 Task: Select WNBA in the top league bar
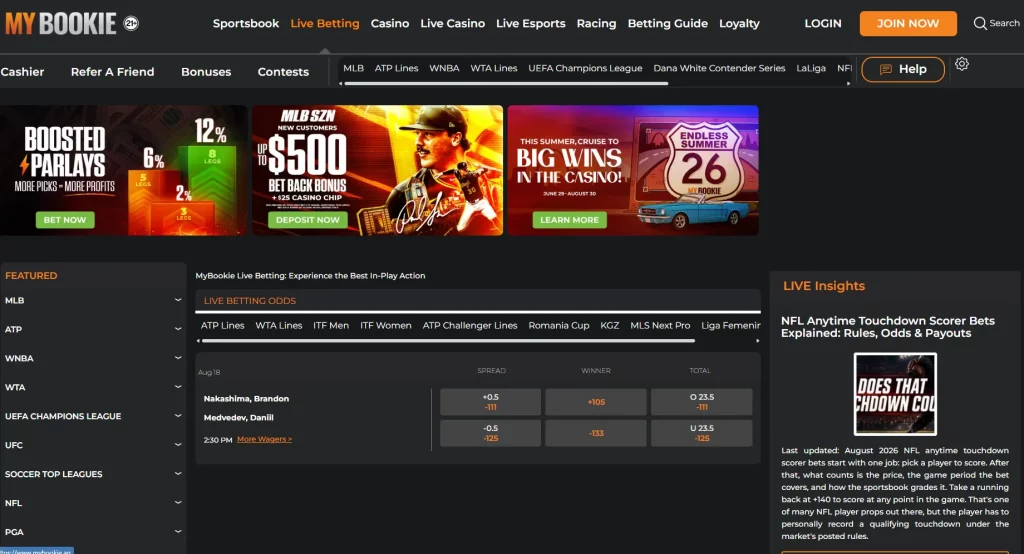444,68
